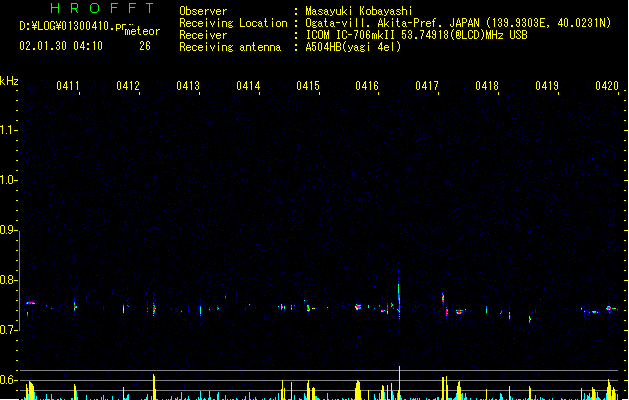Click the meteor count label
Viewport: 629px width, 400px height.
142,31
